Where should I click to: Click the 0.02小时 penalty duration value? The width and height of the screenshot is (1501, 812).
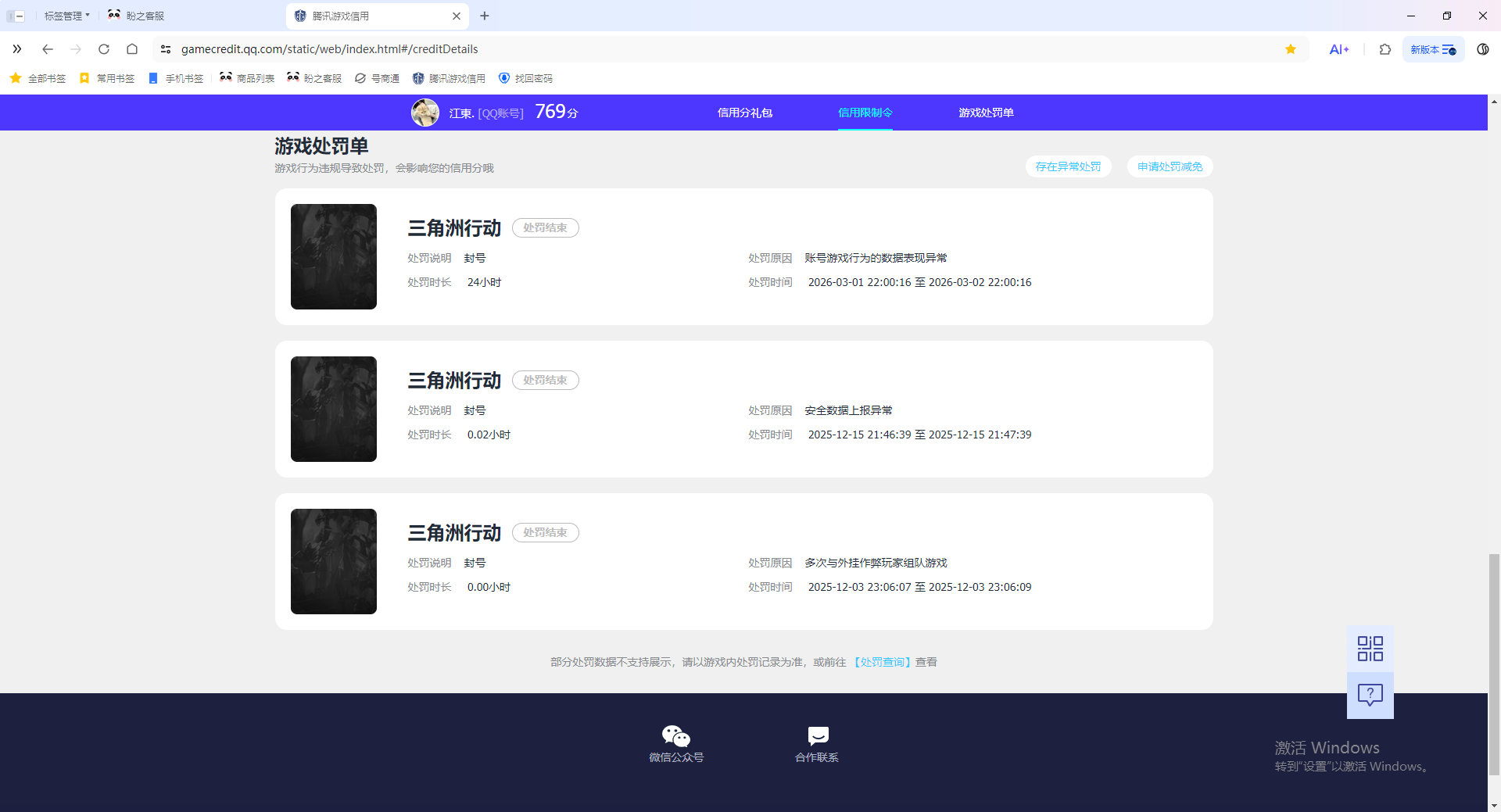tap(489, 435)
